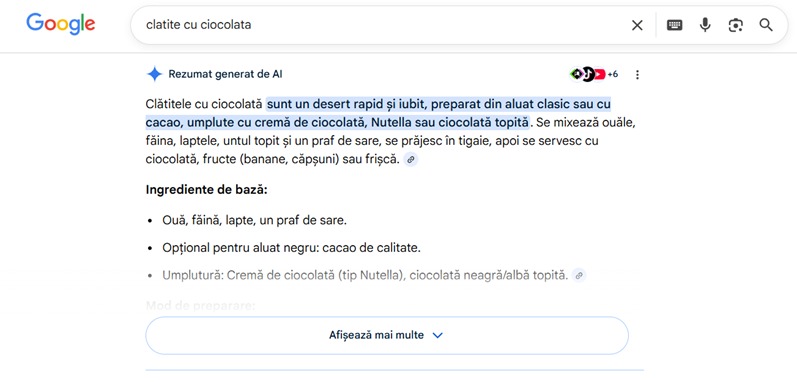The width and height of the screenshot is (797, 382).
Task: Open the on-screen keyboard input tool
Action: coord(675,25)
